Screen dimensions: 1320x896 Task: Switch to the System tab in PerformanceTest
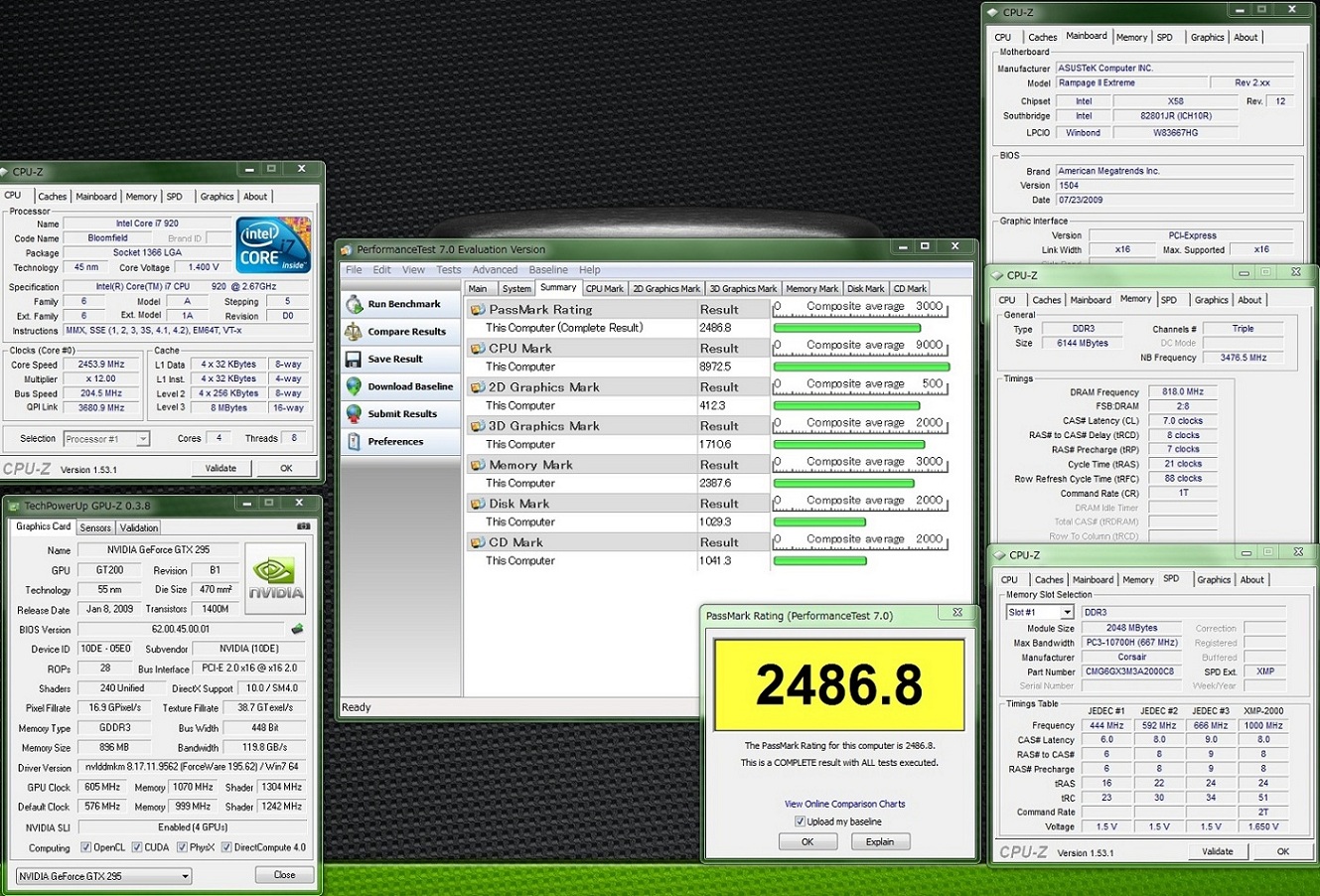516,289
